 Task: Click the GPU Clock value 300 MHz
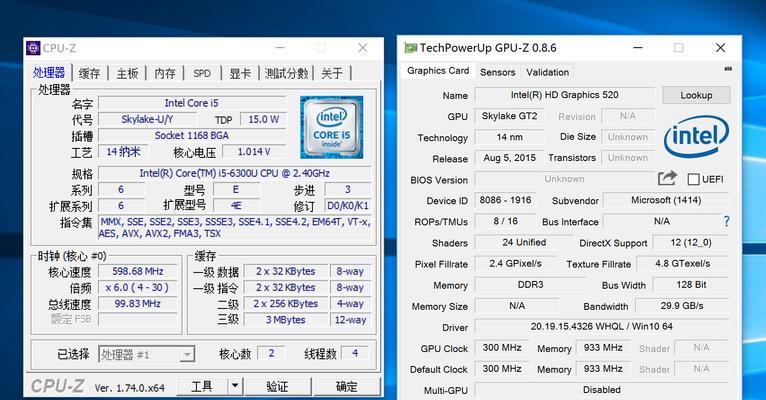(502, 348)
